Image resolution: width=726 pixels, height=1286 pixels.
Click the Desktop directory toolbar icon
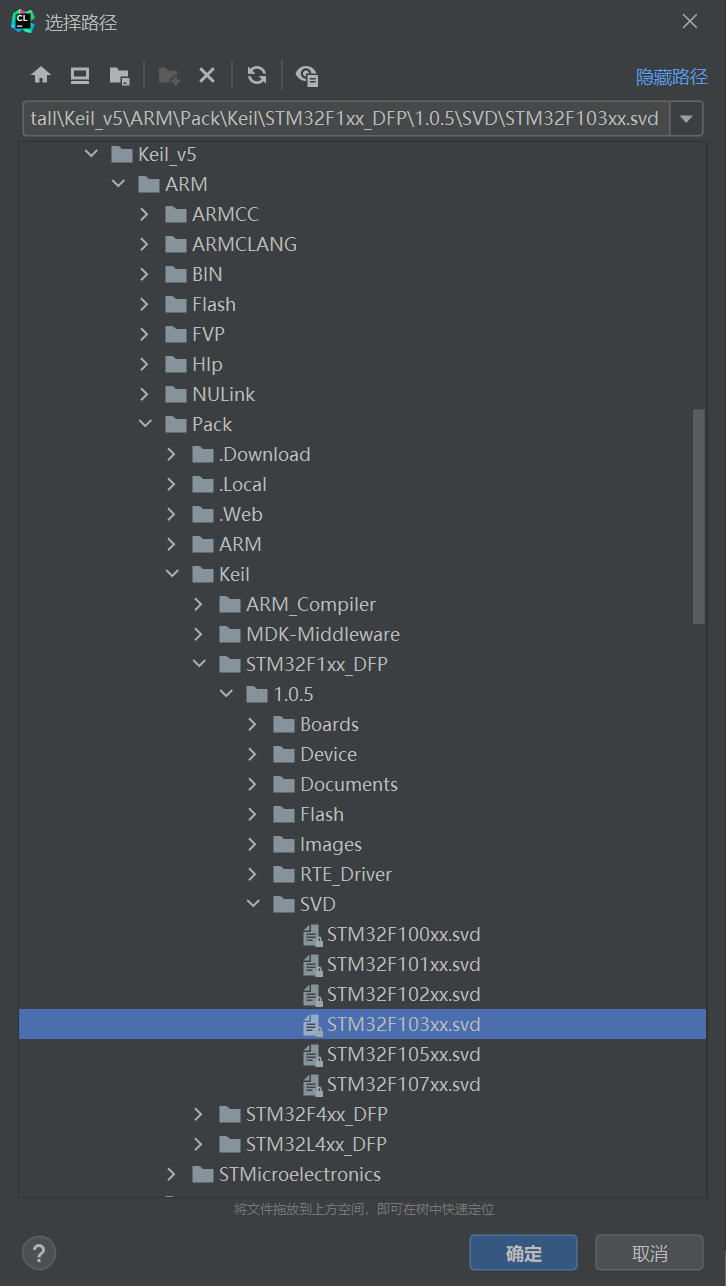tap(80, 76)
